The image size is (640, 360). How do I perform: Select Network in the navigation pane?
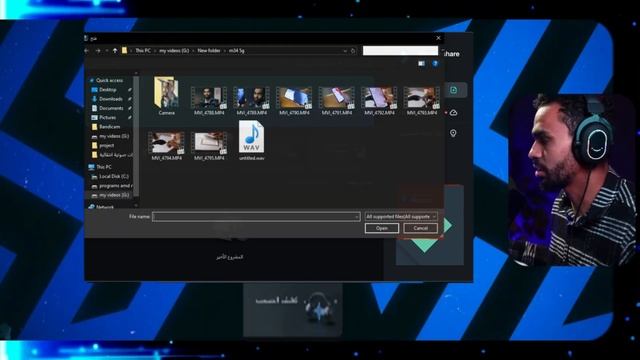pyautogui.click(x=105, y=207)
